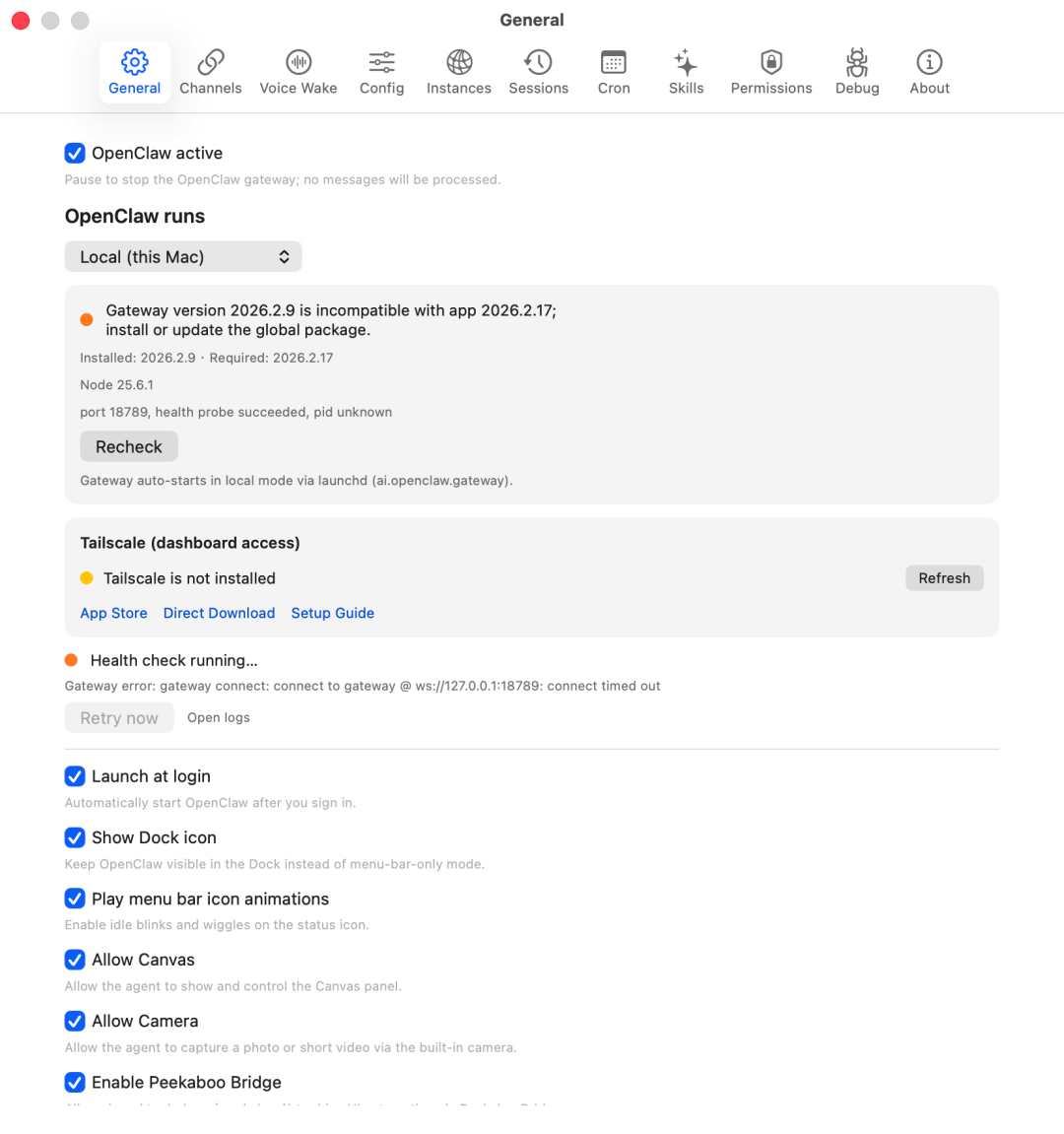Disable Play menu bar icon animations
The width and height of the screenshot is (1064, 1134).
click(x=75, y=899)
